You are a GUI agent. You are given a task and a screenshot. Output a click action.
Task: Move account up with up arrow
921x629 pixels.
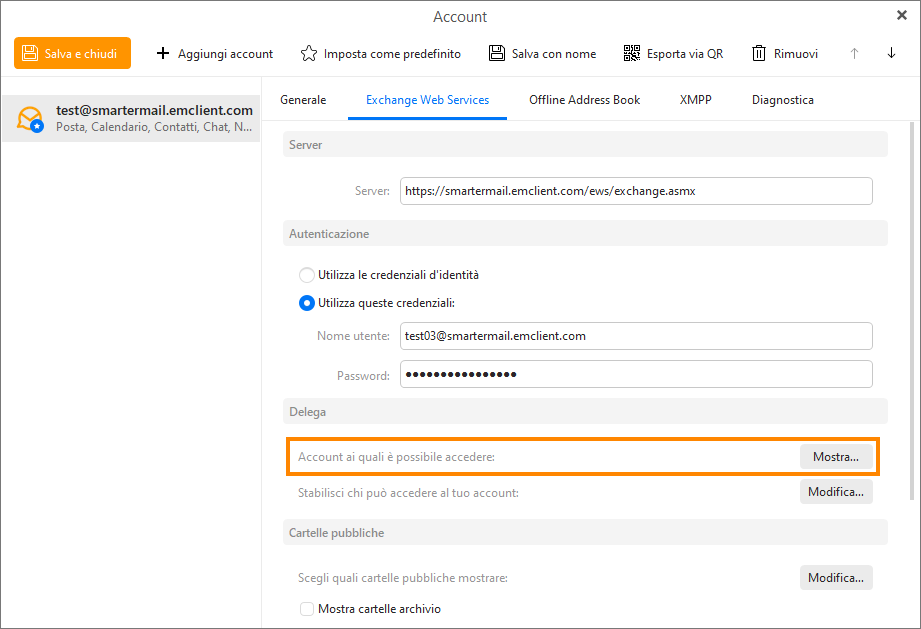(854, 53)
